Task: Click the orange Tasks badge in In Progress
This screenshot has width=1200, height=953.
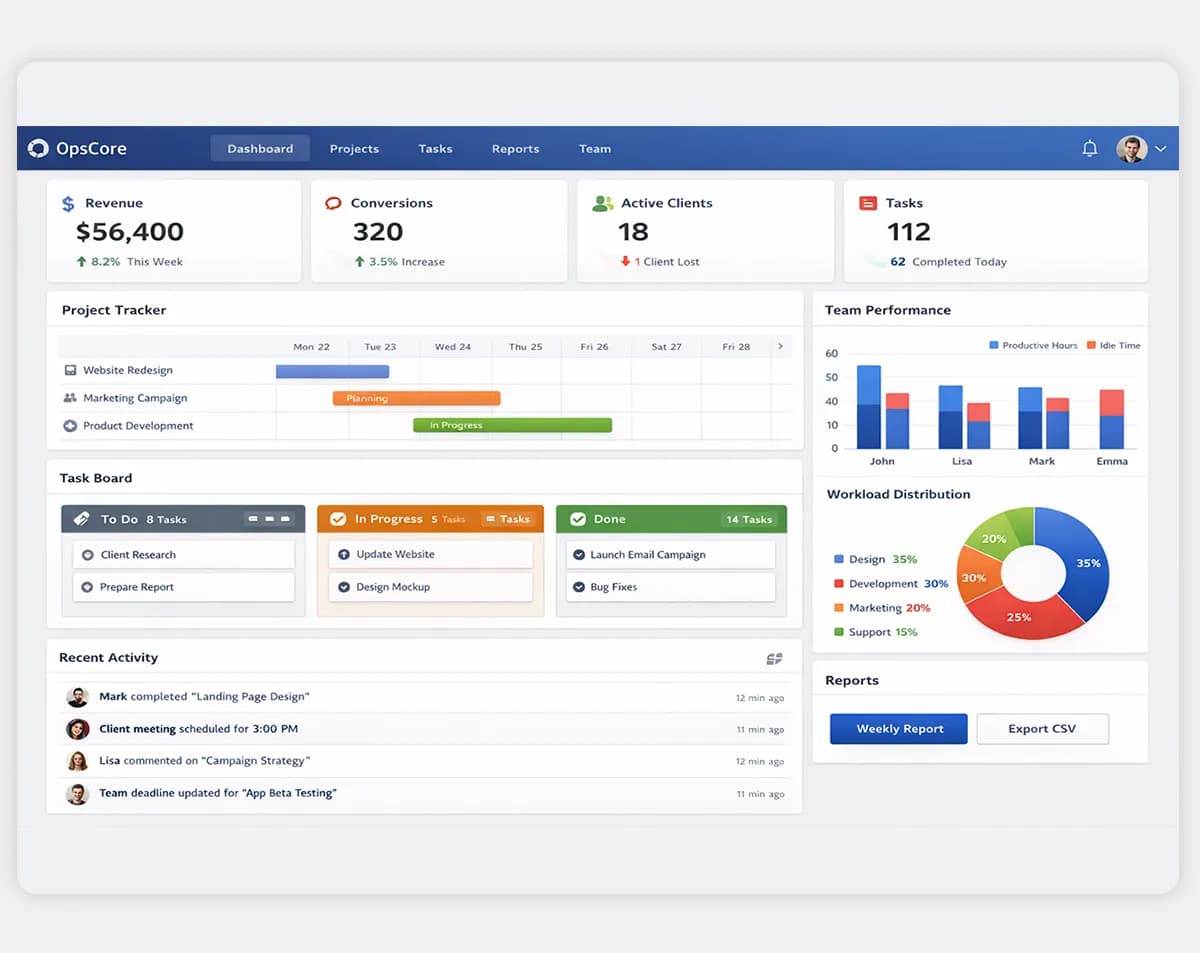Action: [508, 519]
